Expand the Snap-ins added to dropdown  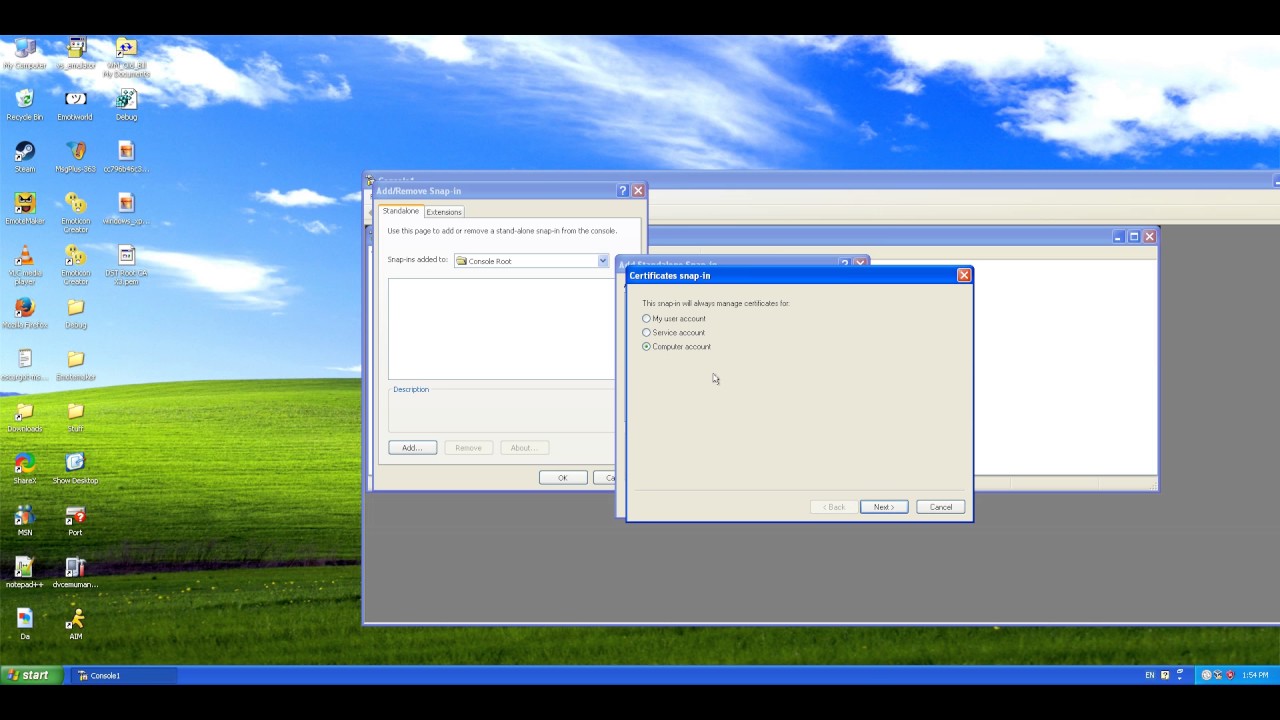[602, 261]
